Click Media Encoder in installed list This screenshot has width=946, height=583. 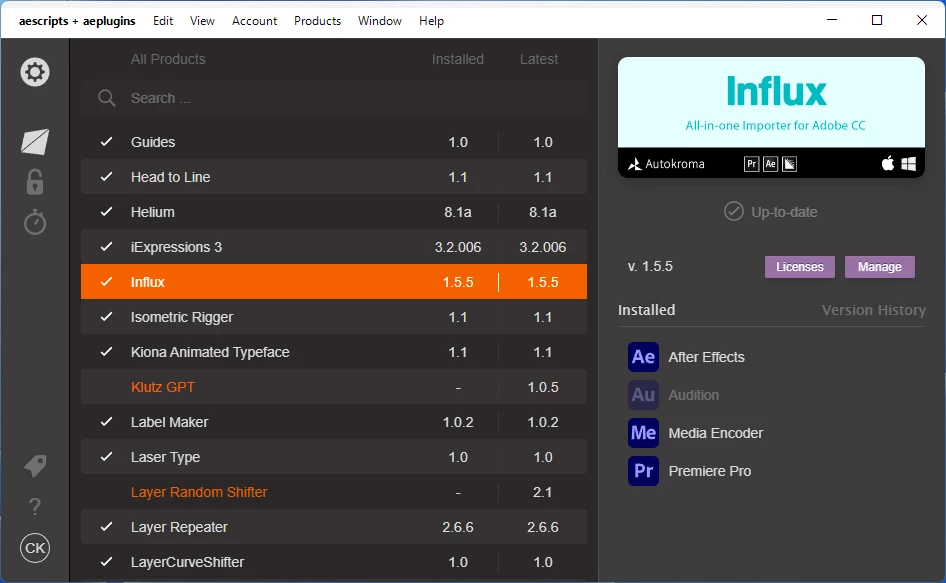point(716,433)
